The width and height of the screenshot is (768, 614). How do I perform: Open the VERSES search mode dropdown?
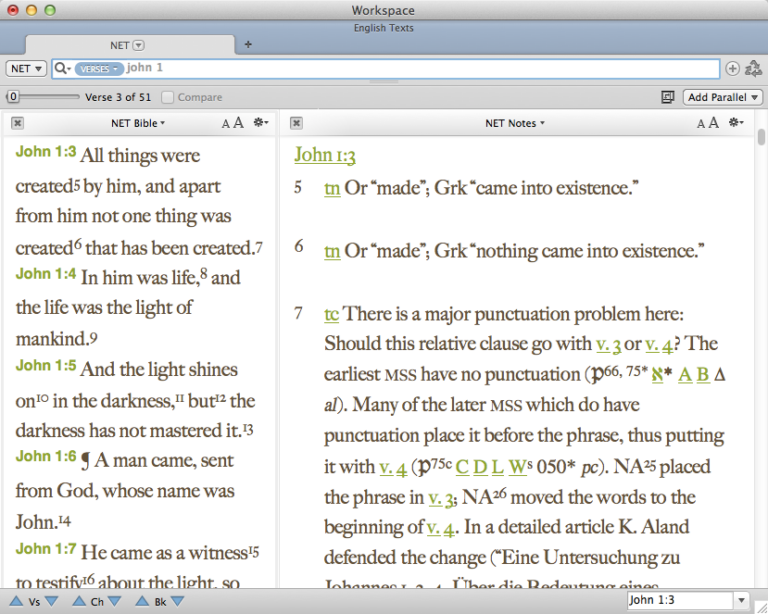98,69
